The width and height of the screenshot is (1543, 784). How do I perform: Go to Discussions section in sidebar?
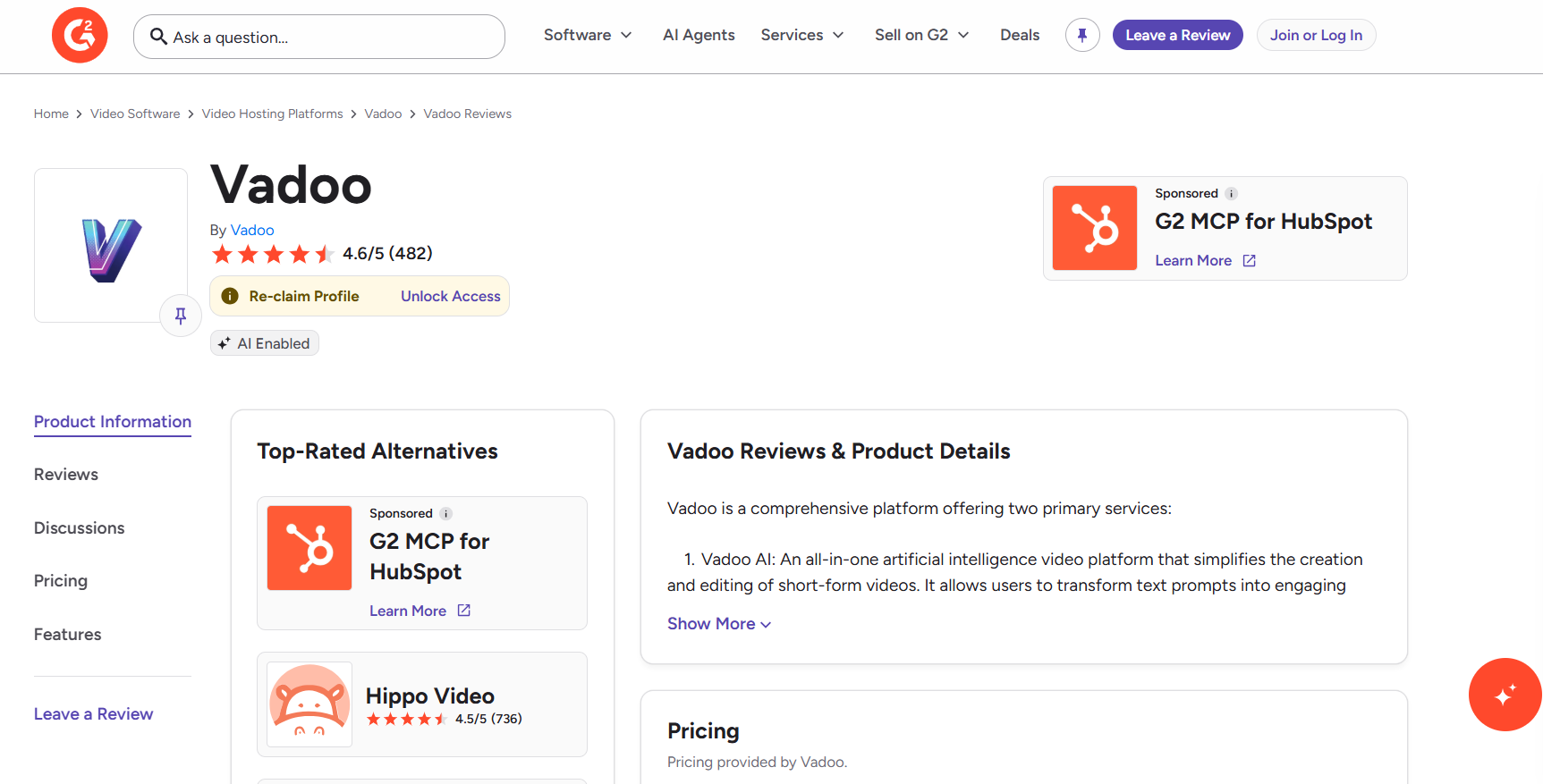click(x=80, y=528)
